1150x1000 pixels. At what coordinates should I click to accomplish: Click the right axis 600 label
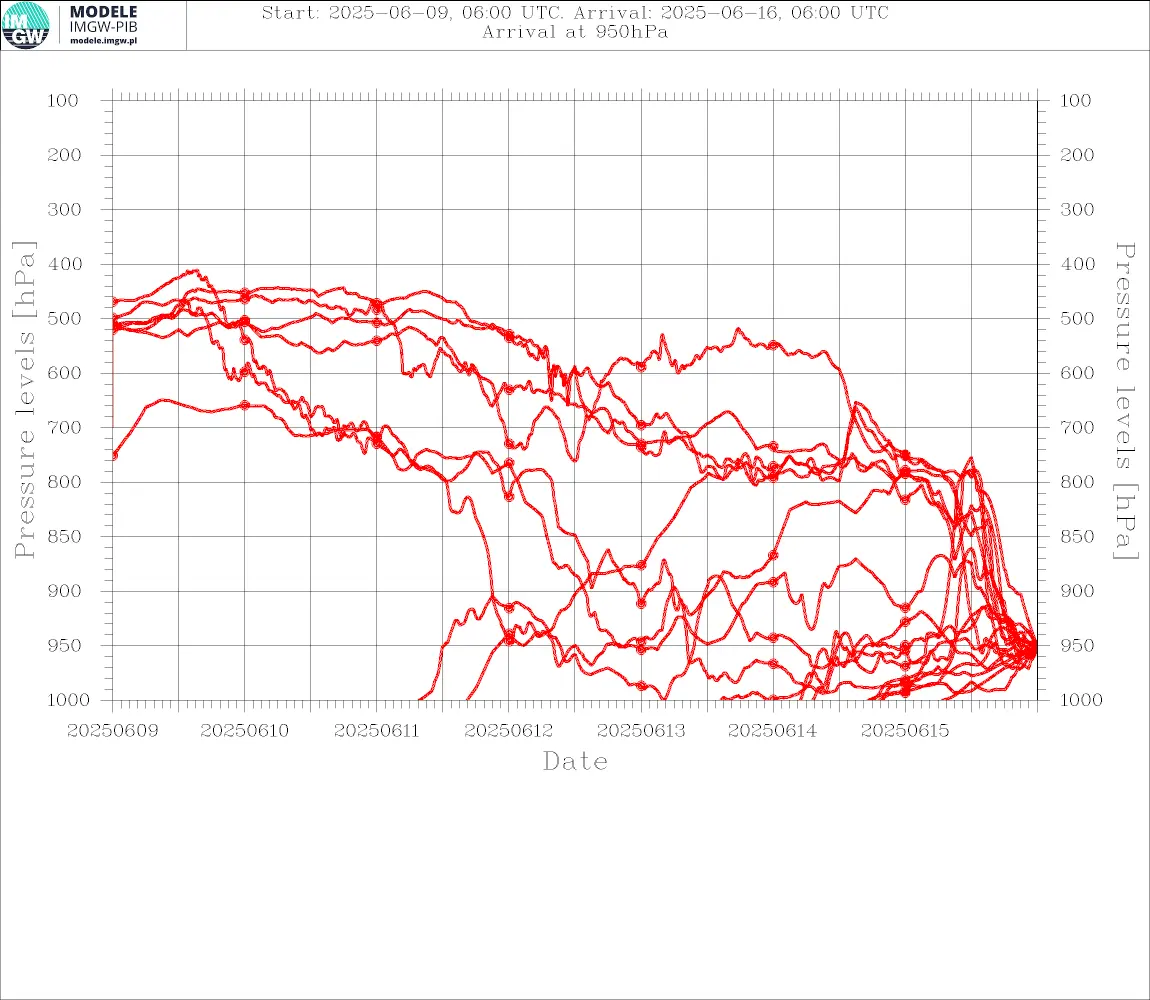(x=1077, y=373)
